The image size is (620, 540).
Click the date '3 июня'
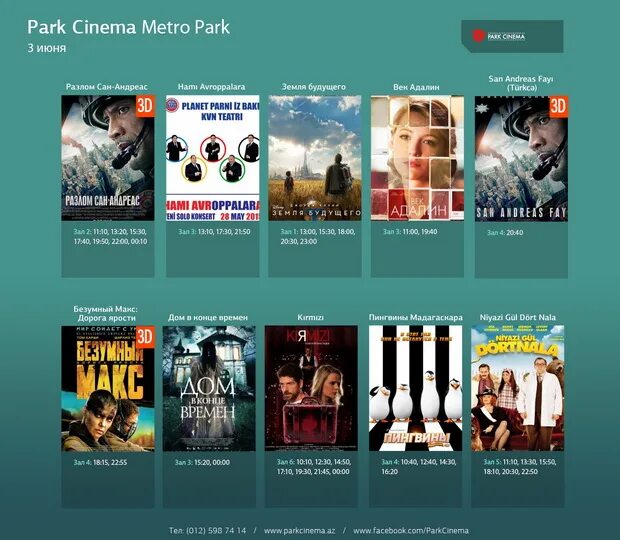point(47,48)
